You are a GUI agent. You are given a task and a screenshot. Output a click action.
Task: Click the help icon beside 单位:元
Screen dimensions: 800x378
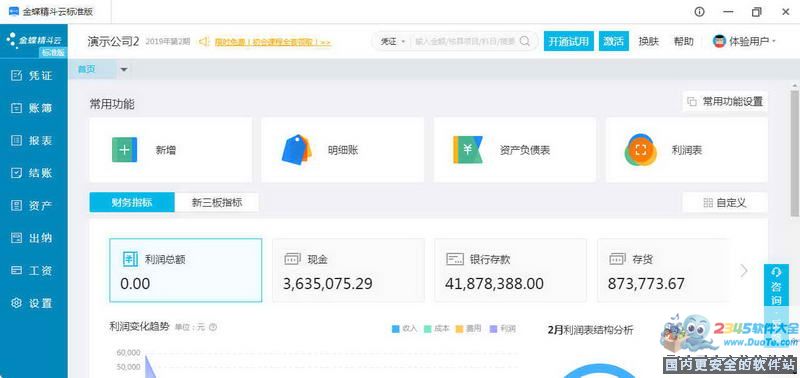click(x=213, y=327)
